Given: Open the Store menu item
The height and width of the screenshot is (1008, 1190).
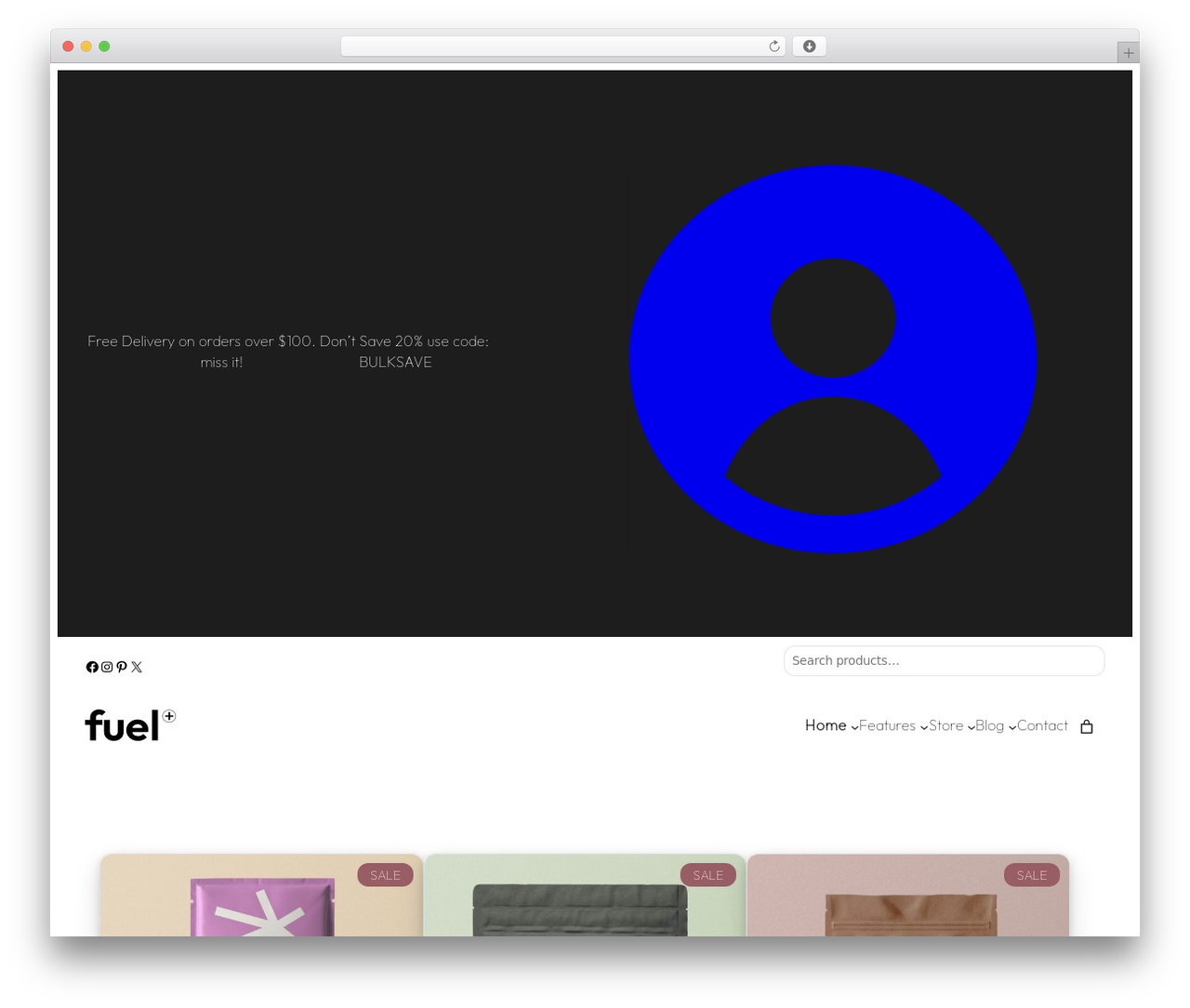Looking at the screenshot, I should [945, 725].
